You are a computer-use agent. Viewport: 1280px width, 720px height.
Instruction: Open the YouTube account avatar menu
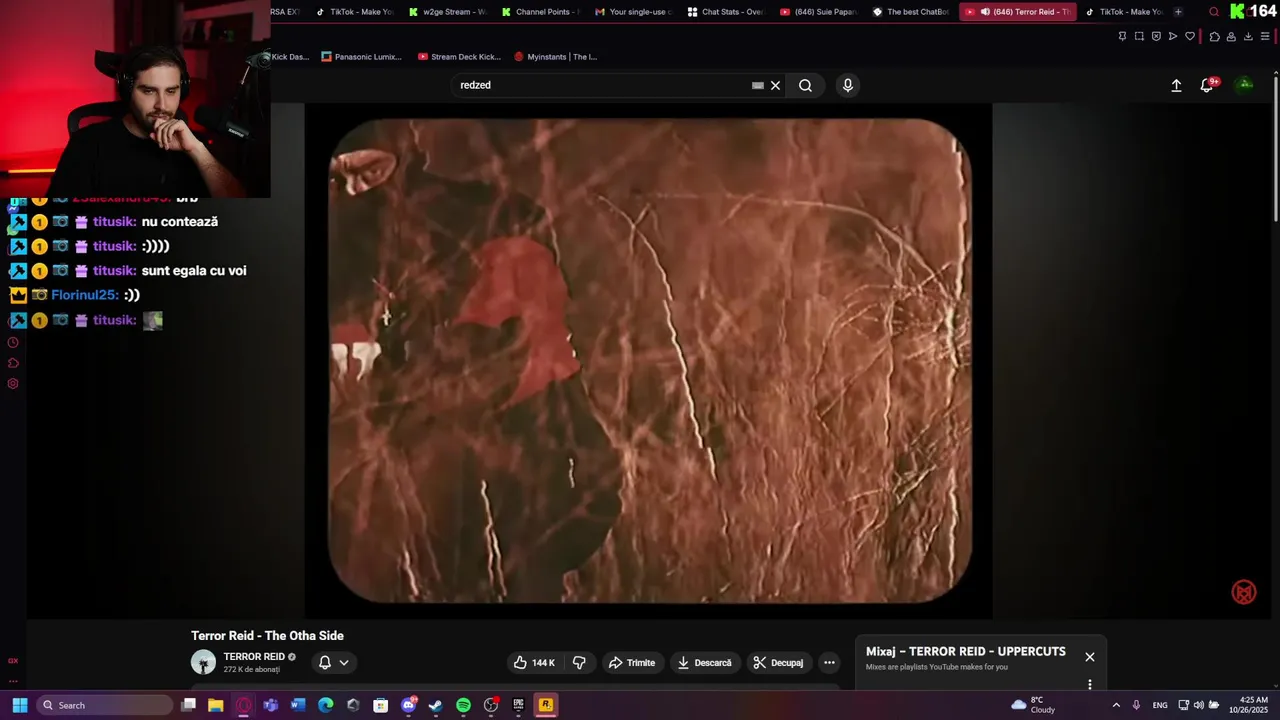click(x=1245, y=85)
